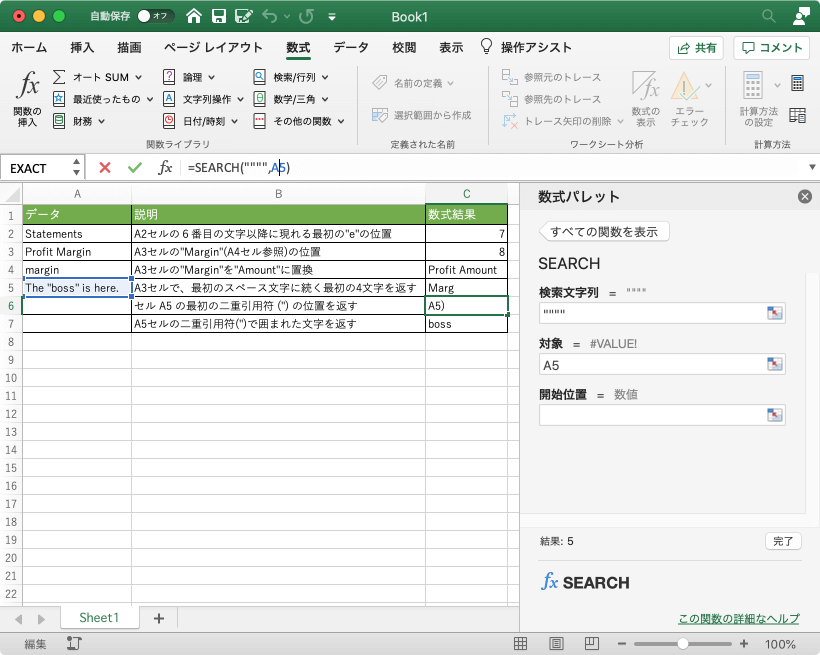Confirm formula with green checkmark
Viewport: 820px width, 655px height.
pyautogui.click(x=135, y=168)
